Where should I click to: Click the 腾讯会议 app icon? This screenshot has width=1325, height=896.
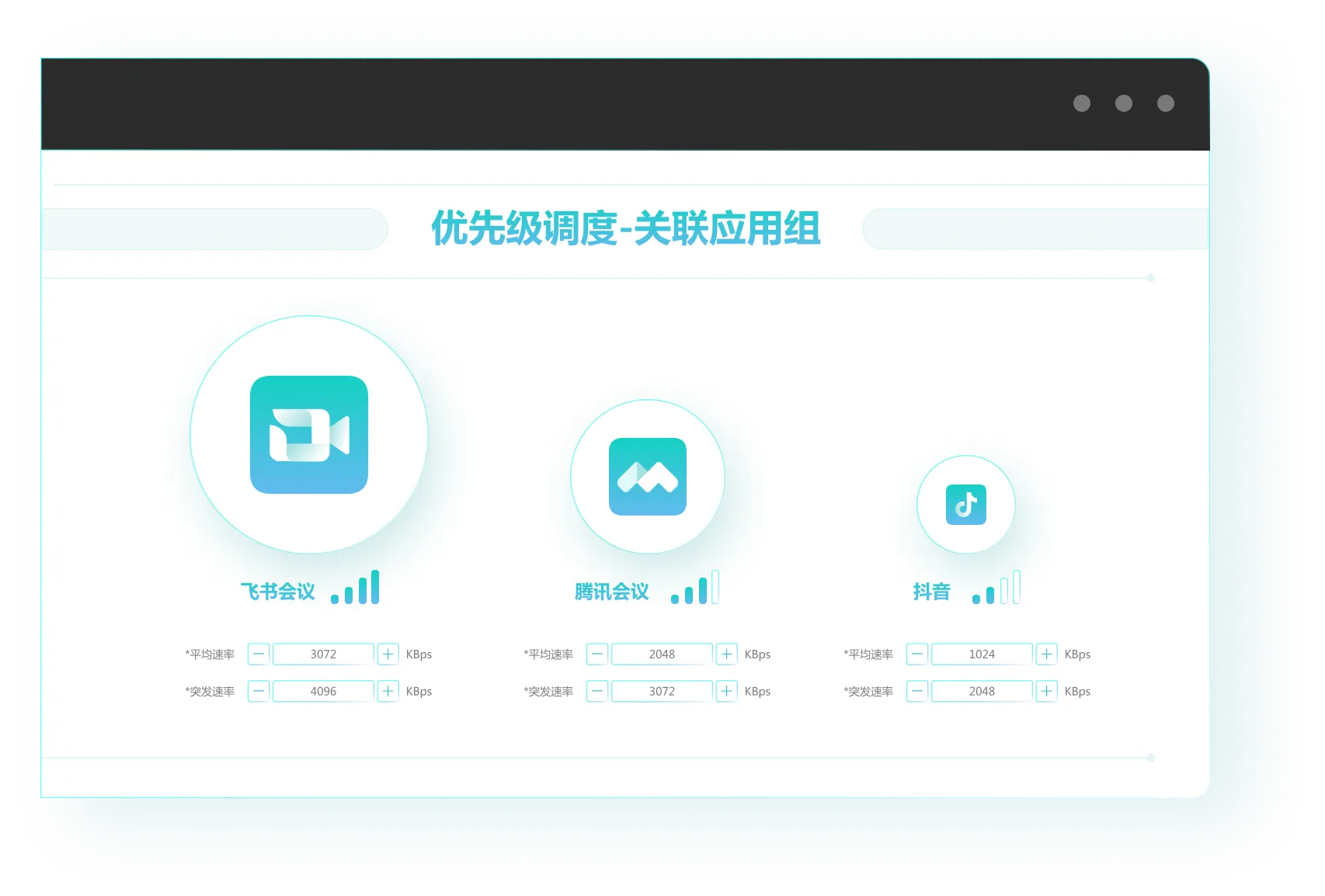click(x=648, y=477)
